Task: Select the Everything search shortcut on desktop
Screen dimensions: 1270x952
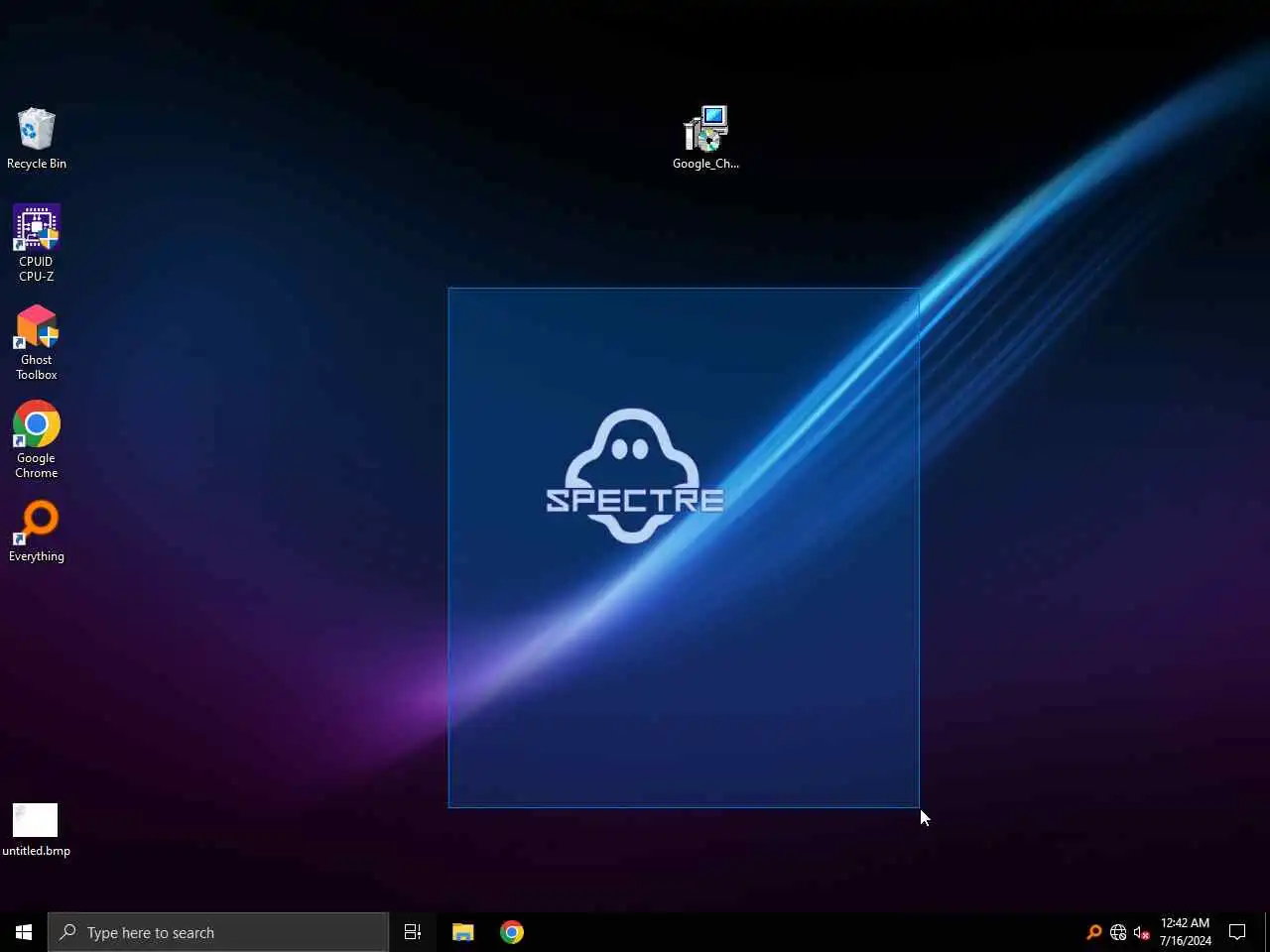Action: [36, 532]
